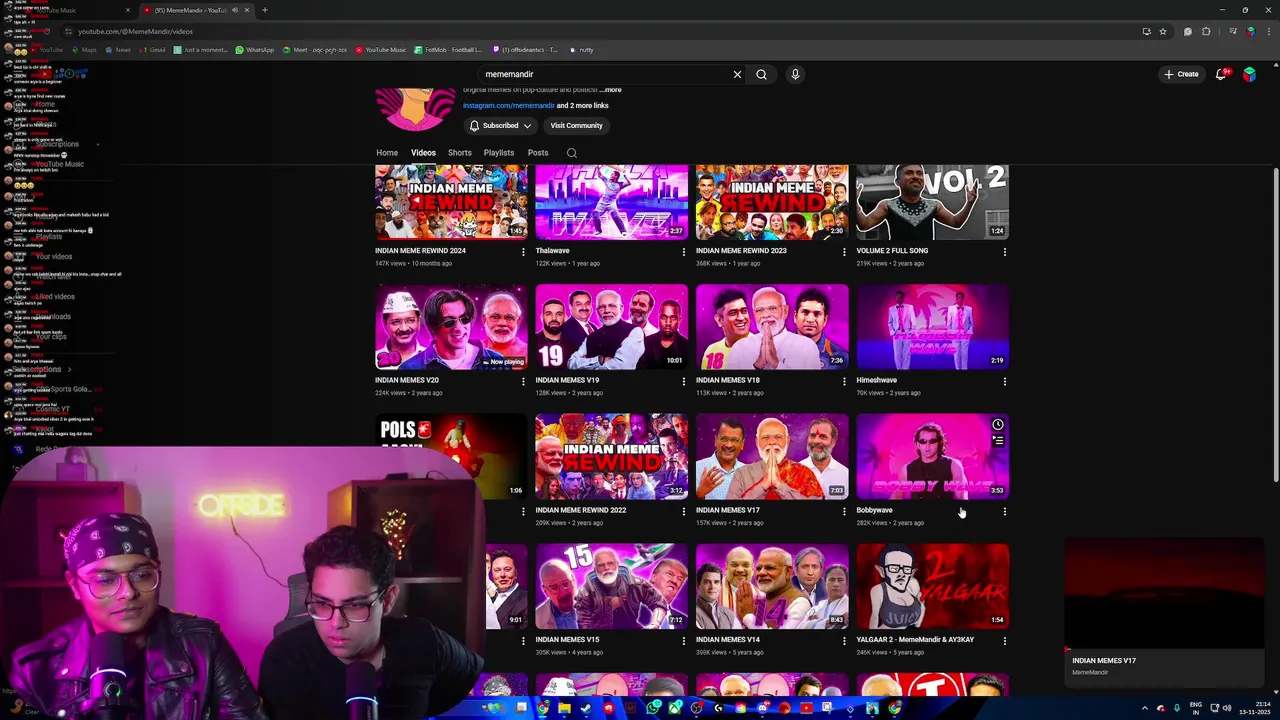This screenshot has height=720, width=1280.
Task: Open YouTube account avatar menu
Action: click(x=1249, y=74)
